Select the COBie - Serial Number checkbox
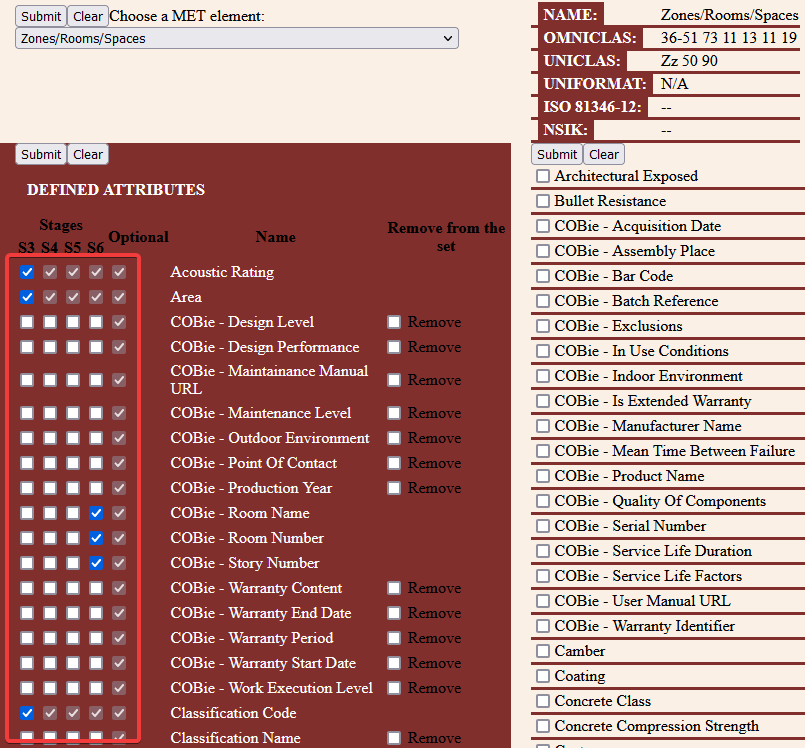The image size is (805, 748). click(543, 526)
